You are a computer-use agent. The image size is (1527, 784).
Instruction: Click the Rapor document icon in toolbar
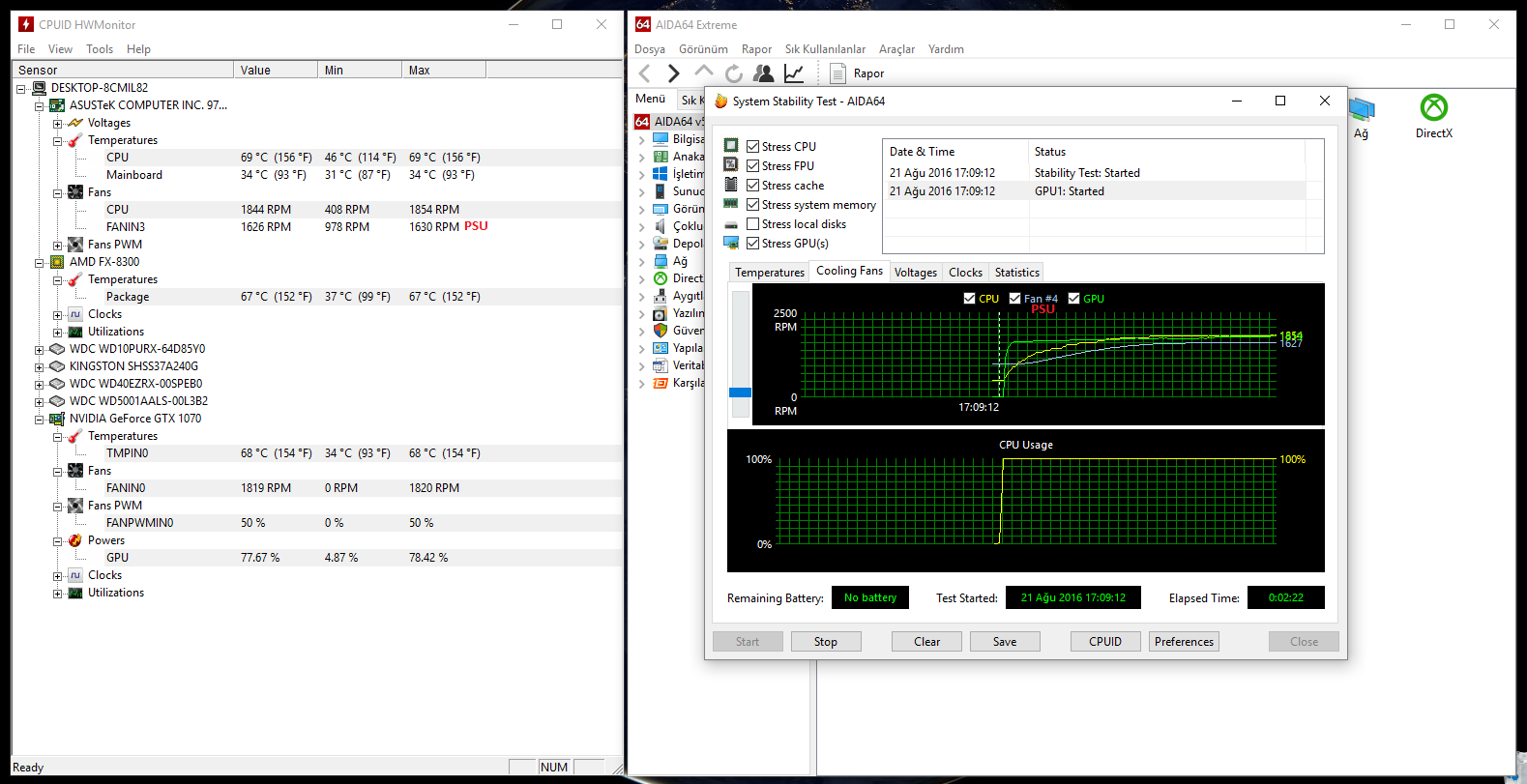point(837,73)
